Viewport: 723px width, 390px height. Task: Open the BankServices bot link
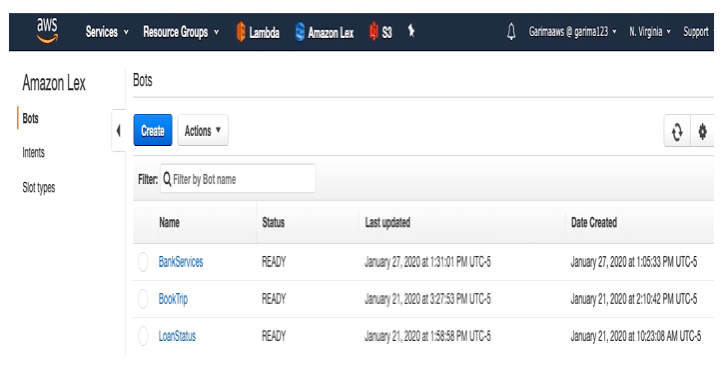[181, 262]
